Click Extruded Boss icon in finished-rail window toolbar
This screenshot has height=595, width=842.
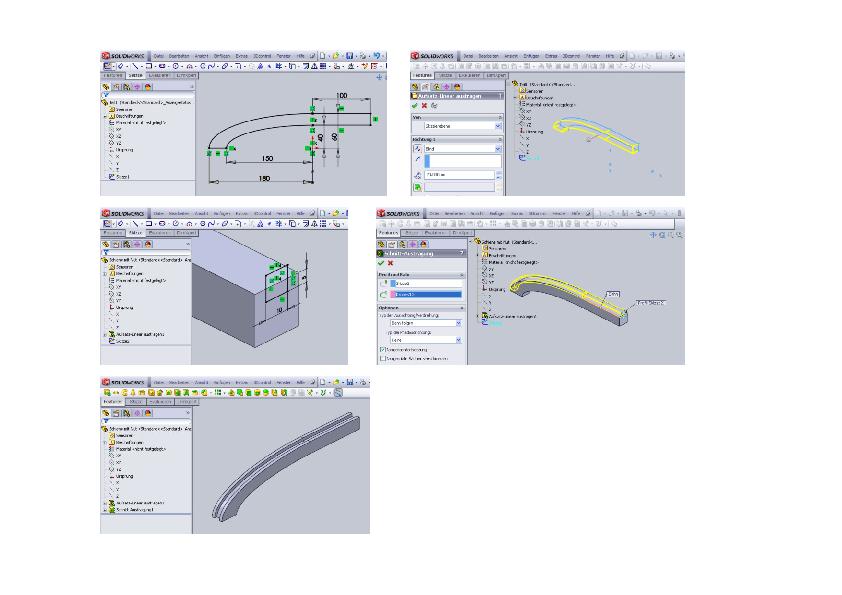point(107,393)
